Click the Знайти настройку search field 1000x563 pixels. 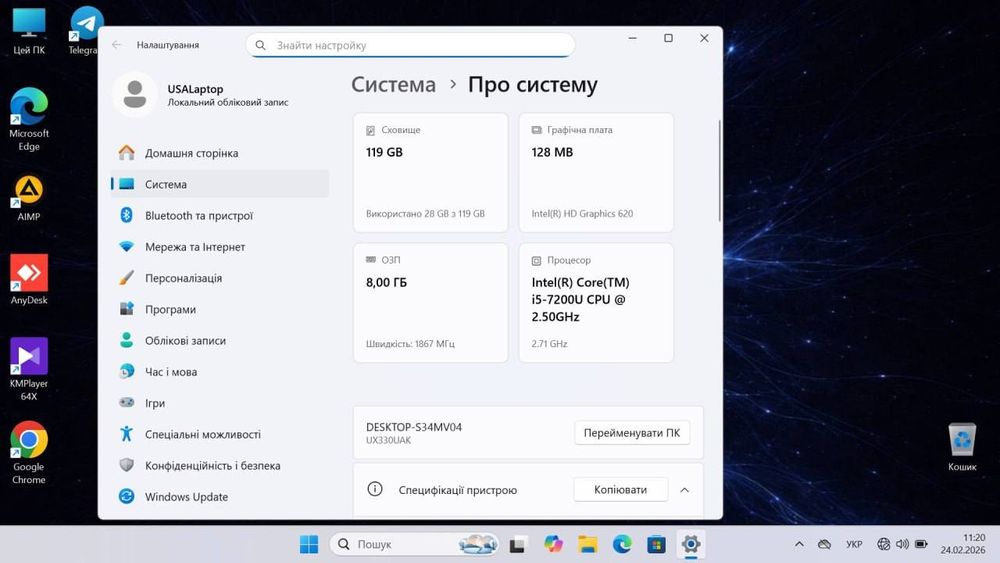(410, 45)
